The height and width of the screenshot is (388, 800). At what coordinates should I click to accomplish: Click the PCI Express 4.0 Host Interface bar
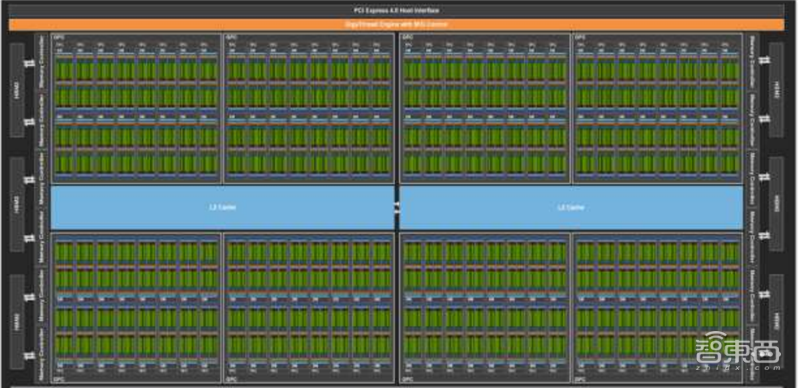[396, 11]
